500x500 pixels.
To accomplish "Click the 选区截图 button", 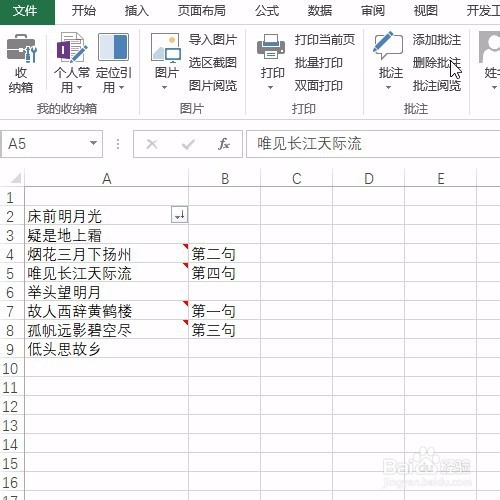I will point(213,63).
